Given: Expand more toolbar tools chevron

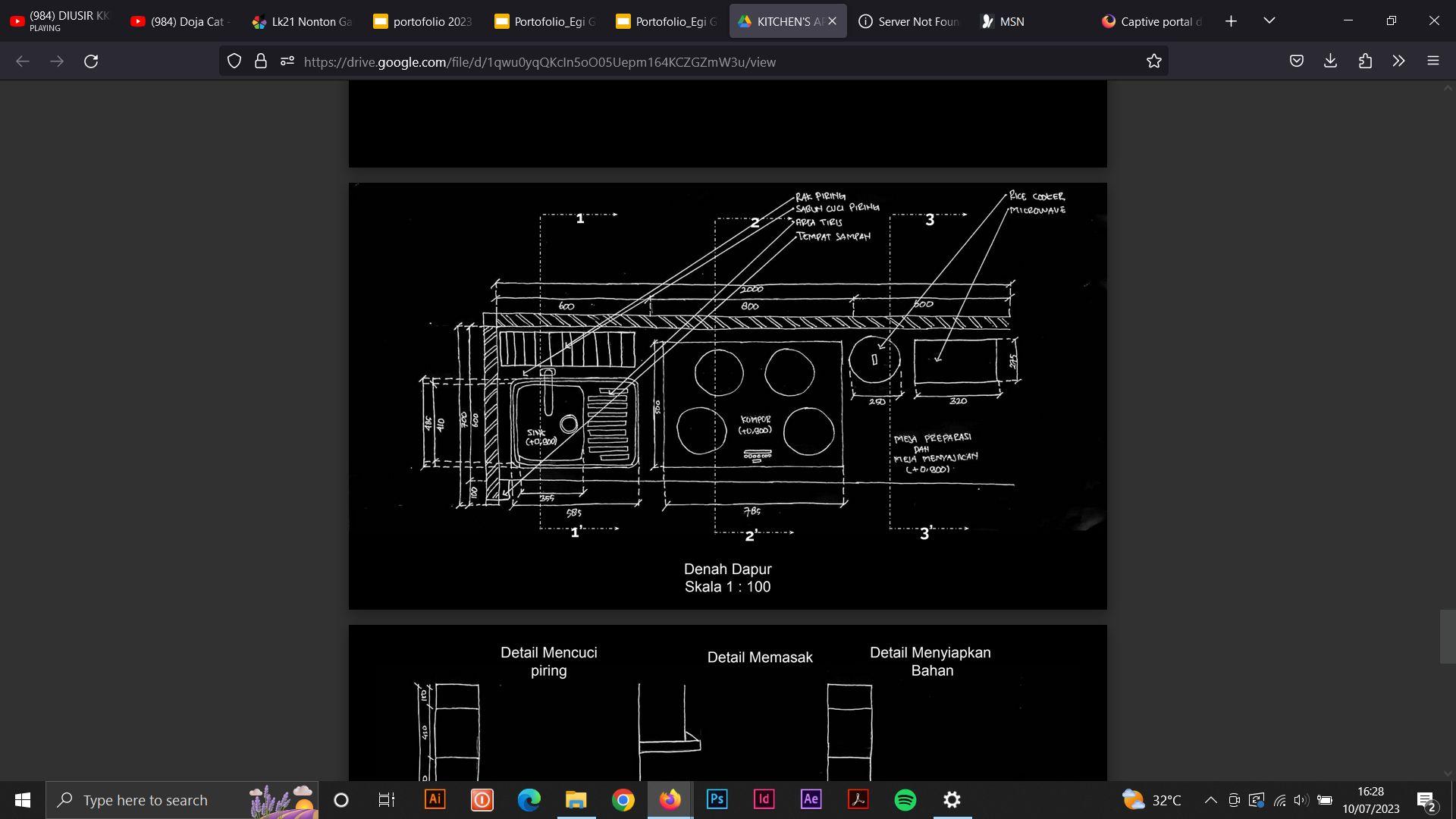Looking at the screenshot, I should [x=1398, y=61].
